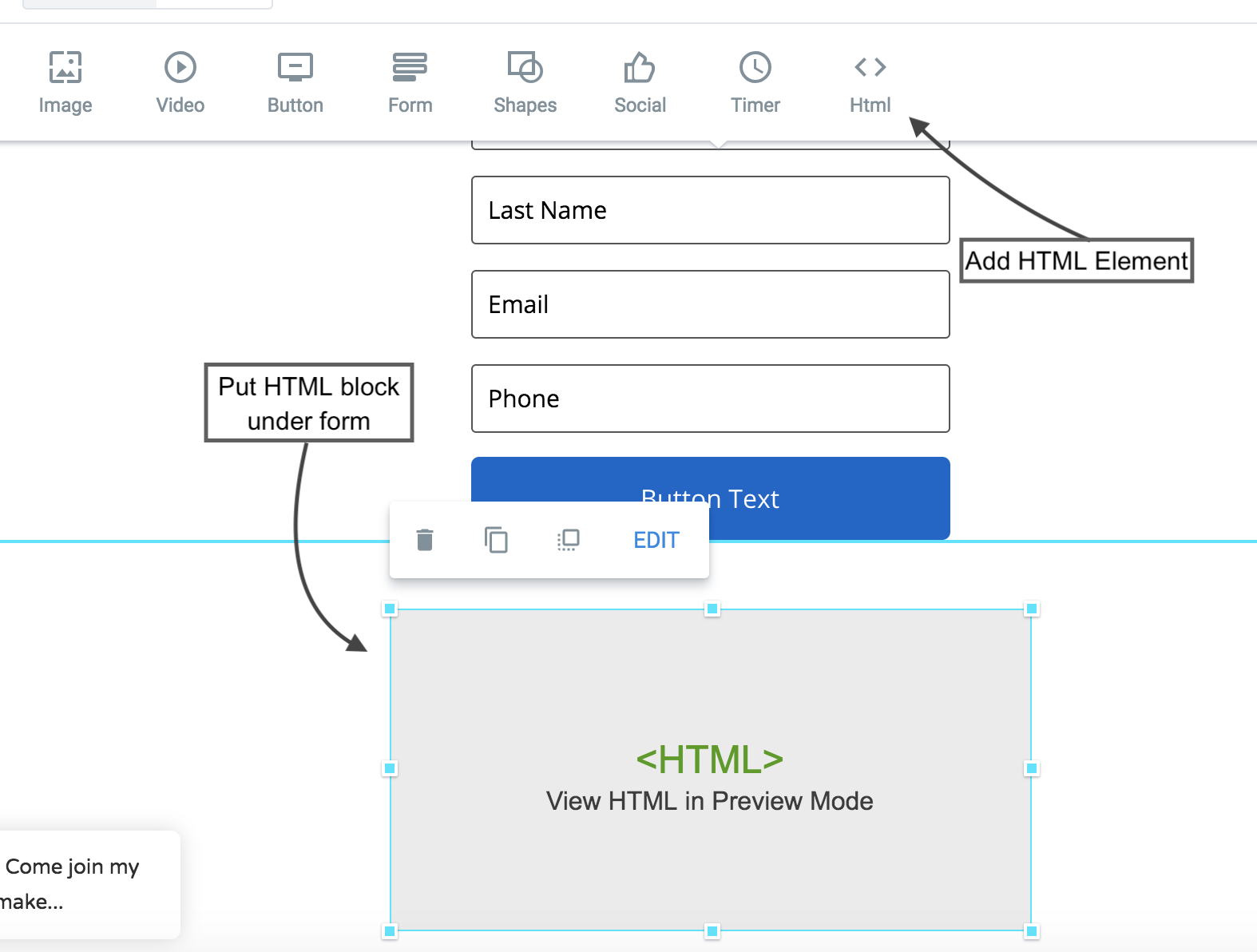Insert a Form element
The image size is (1257, 952).
coord(410,81)
